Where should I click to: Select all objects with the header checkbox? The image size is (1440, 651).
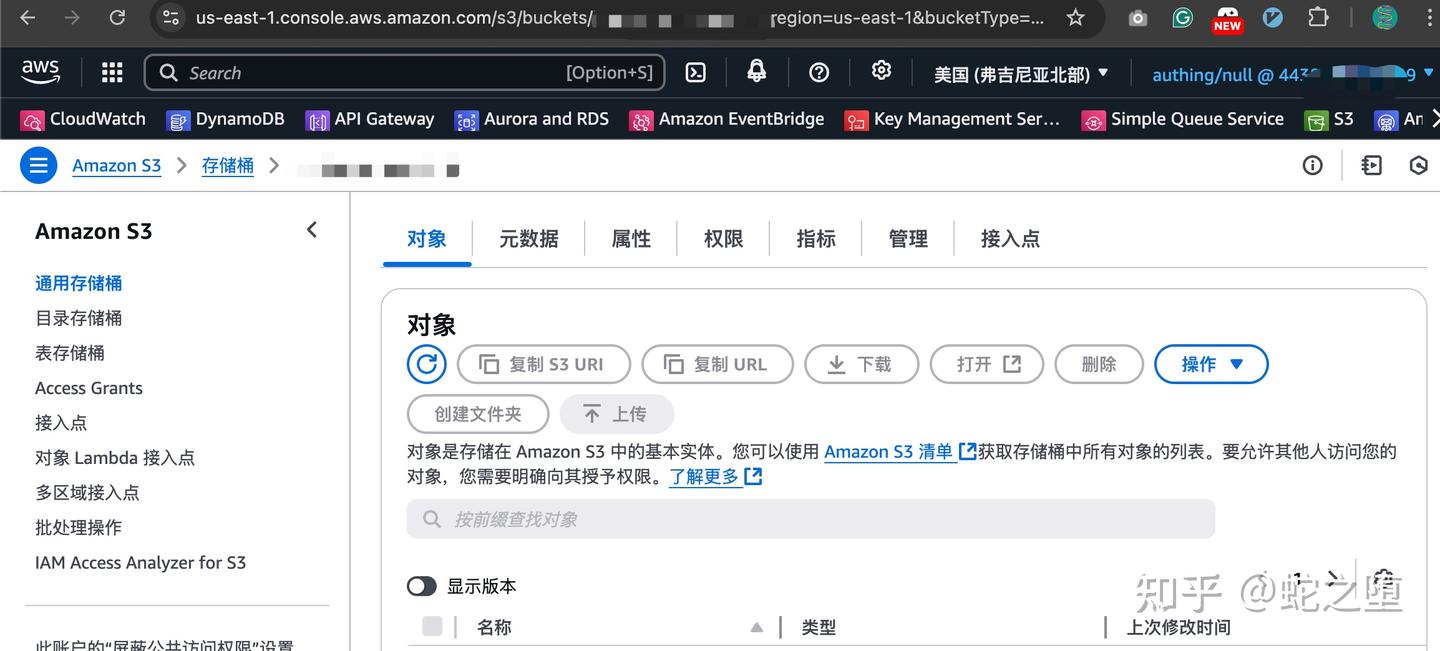(432, 626)
